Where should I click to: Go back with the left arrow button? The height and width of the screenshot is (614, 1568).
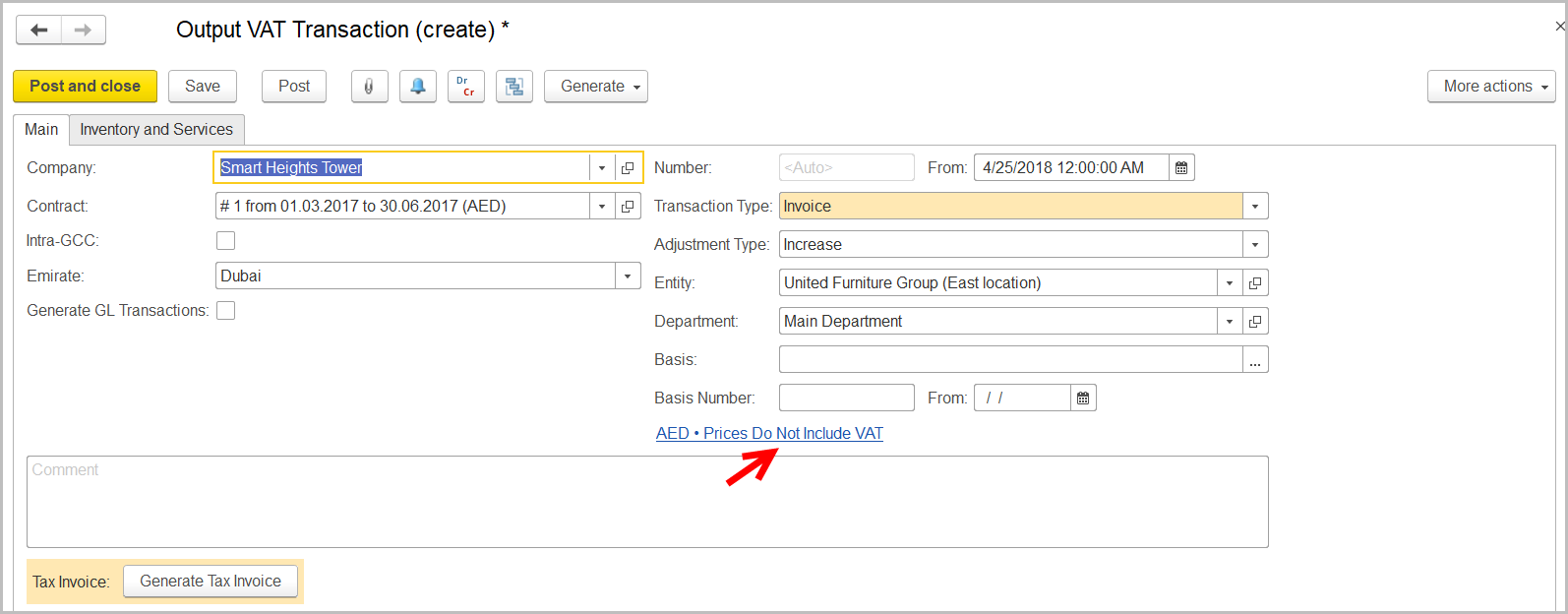click(x=39, y=31)
